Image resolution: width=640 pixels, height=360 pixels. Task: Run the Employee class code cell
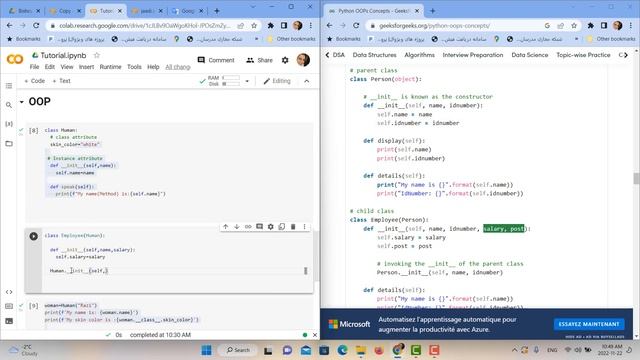click(x=33, y=236)
